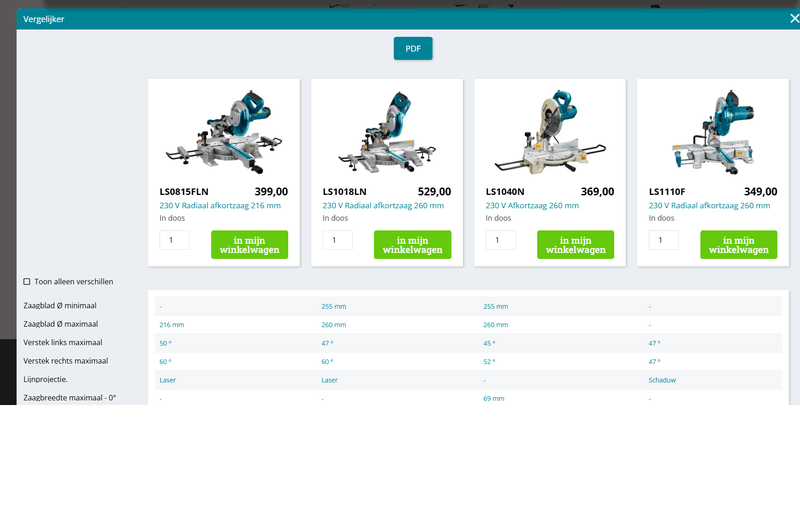The image size is (800, 517).
Task: Open link '230 V Radiaal afkortzaag 216 mm'
Action: click(220, 206)
